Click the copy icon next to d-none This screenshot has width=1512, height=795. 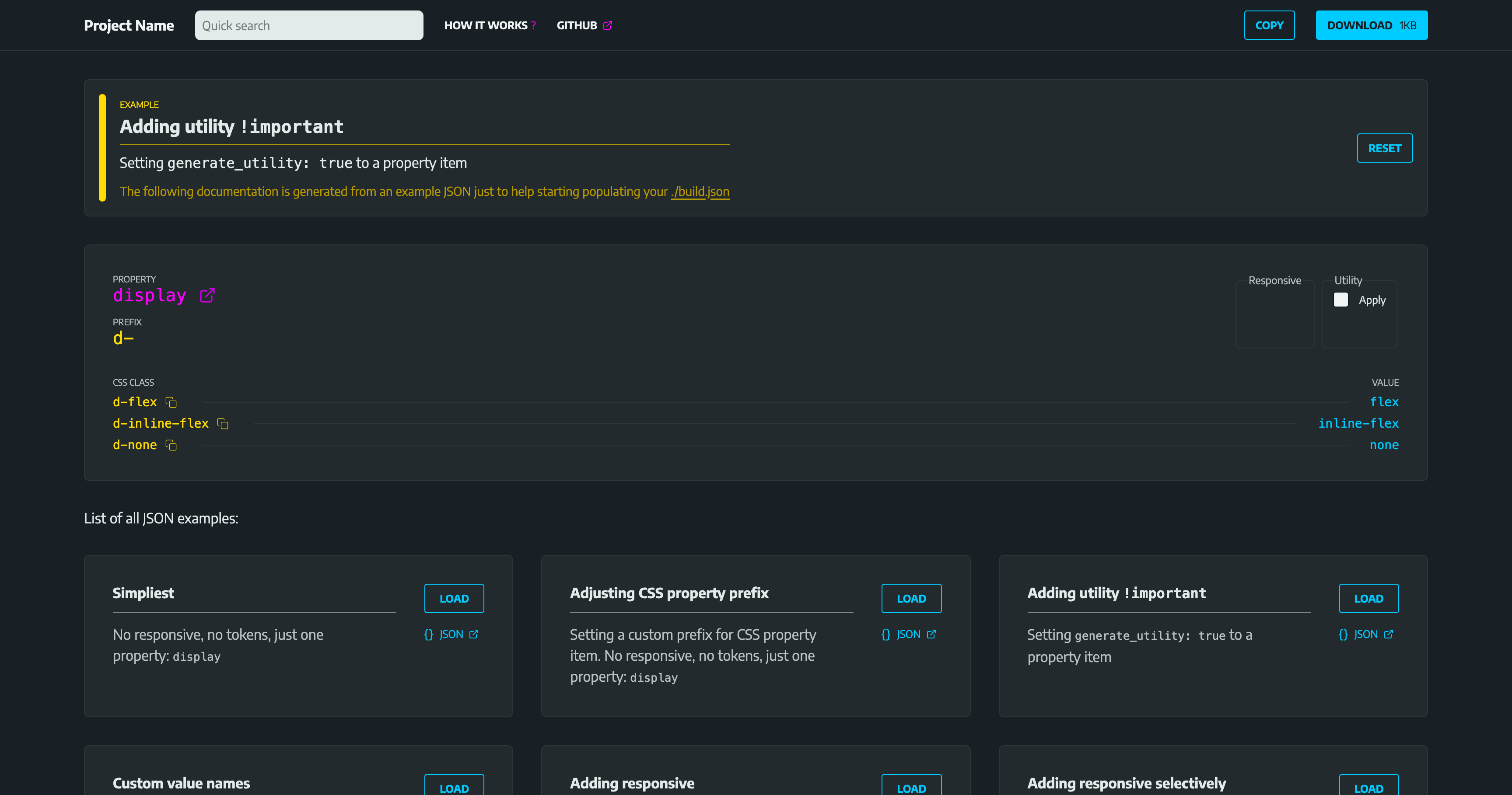pos(171,445)
